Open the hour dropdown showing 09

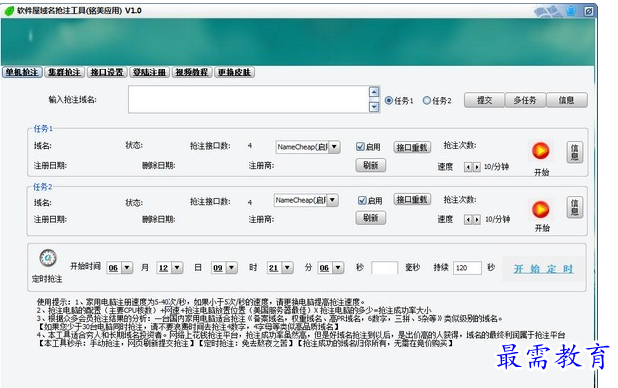pos(232,268)
